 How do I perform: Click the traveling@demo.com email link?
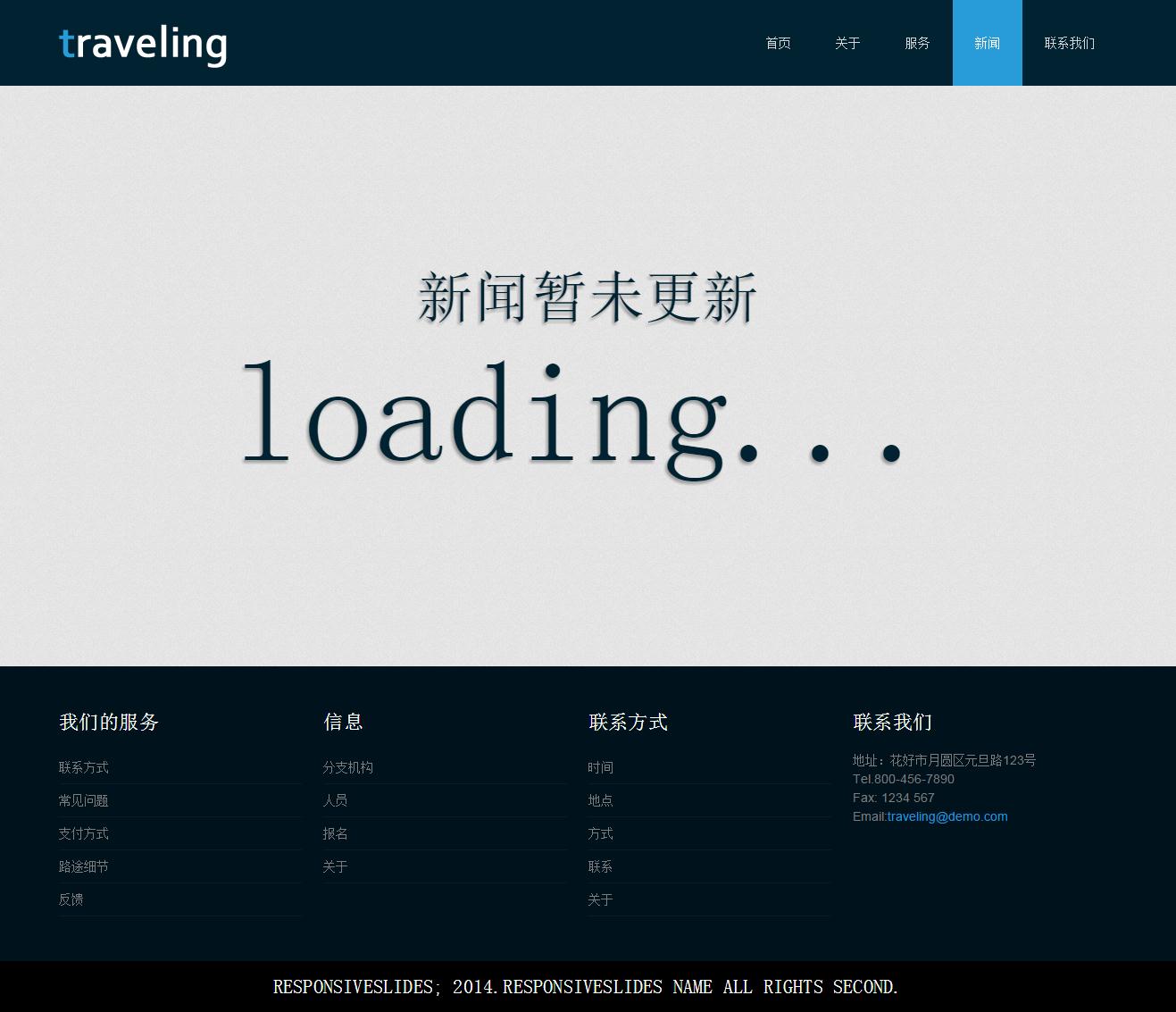pyautogui.click(x=947, y=816)
